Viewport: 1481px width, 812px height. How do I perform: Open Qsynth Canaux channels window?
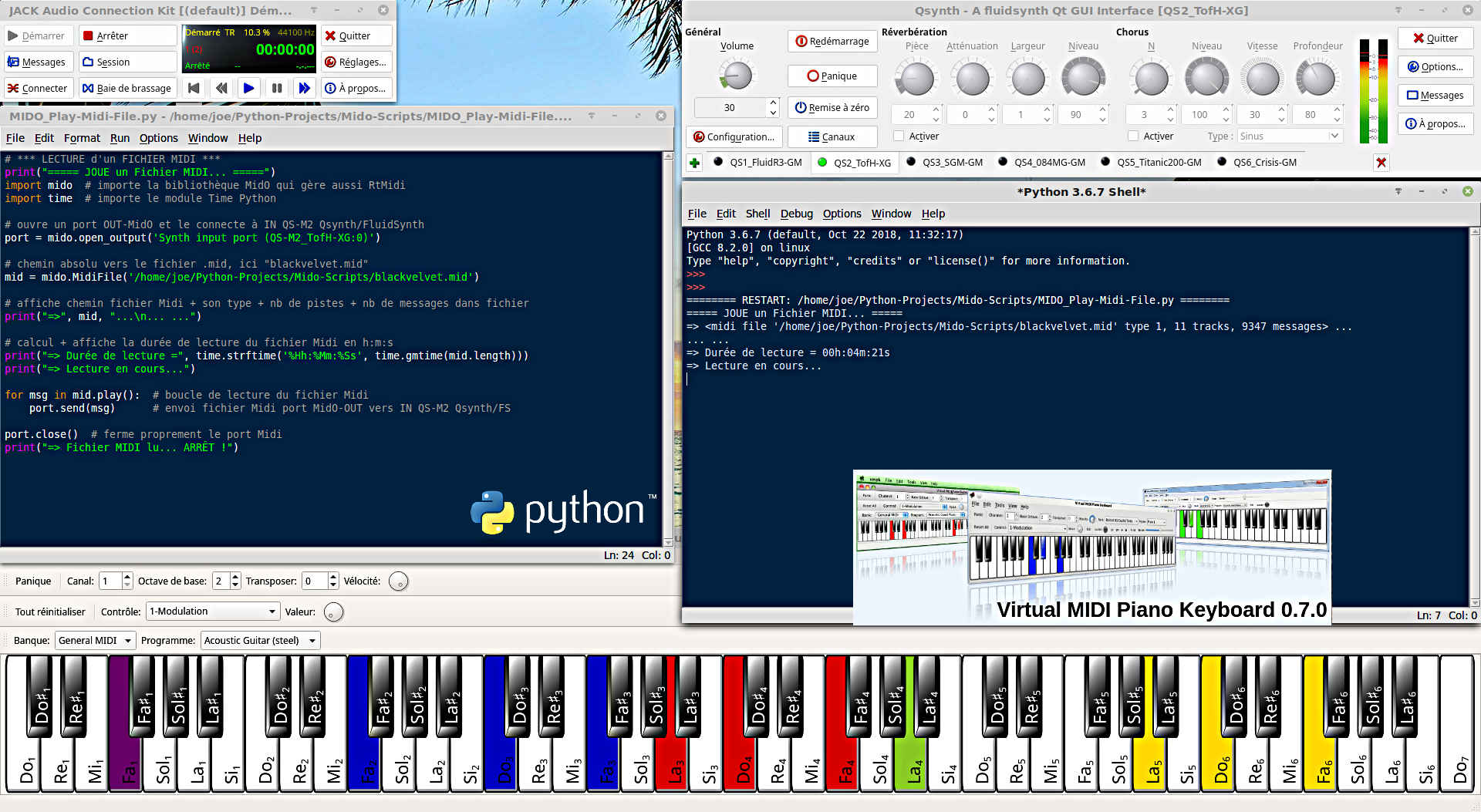tap(832, 136)
